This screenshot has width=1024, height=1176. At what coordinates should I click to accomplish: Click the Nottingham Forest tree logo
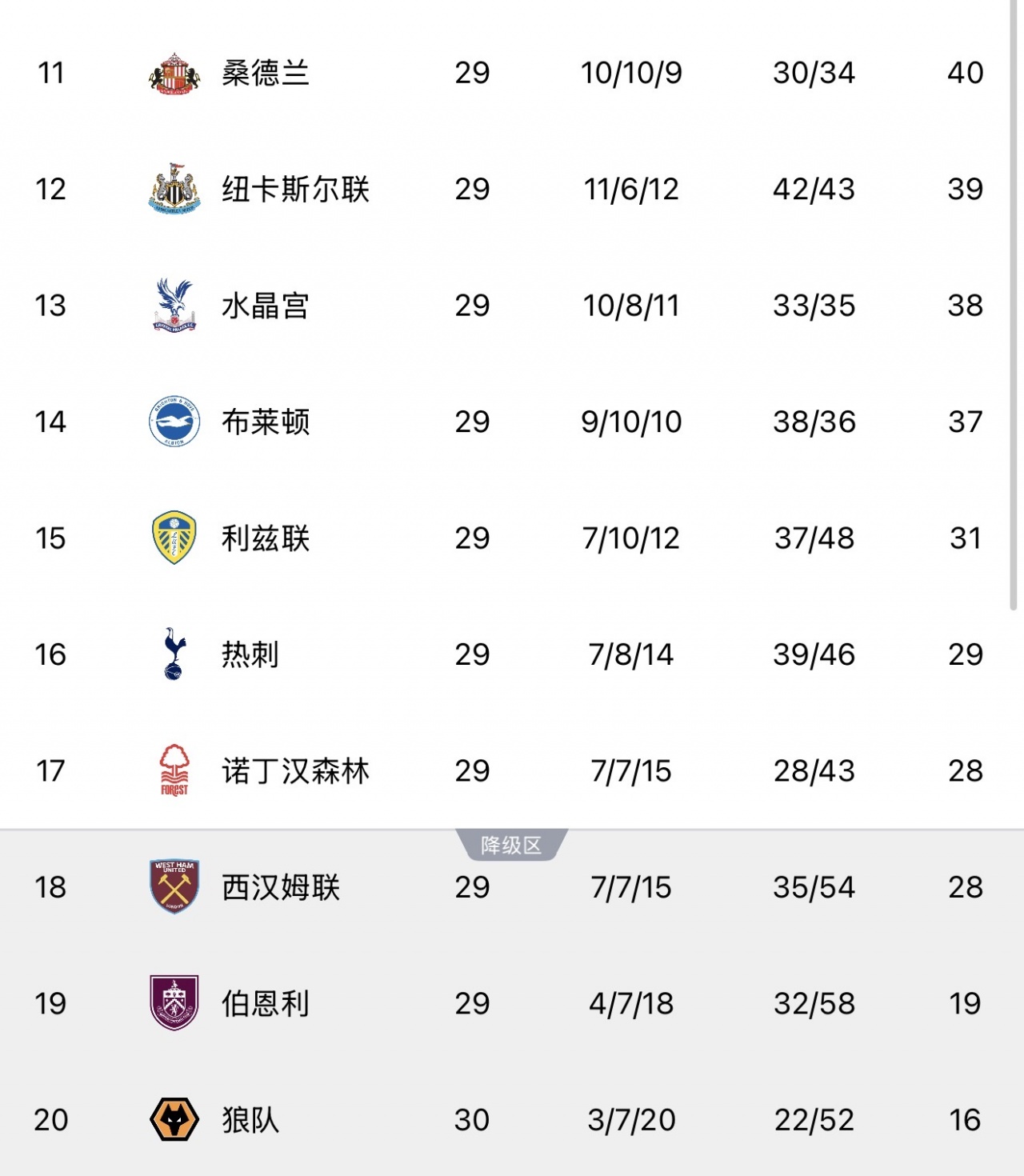174,770
